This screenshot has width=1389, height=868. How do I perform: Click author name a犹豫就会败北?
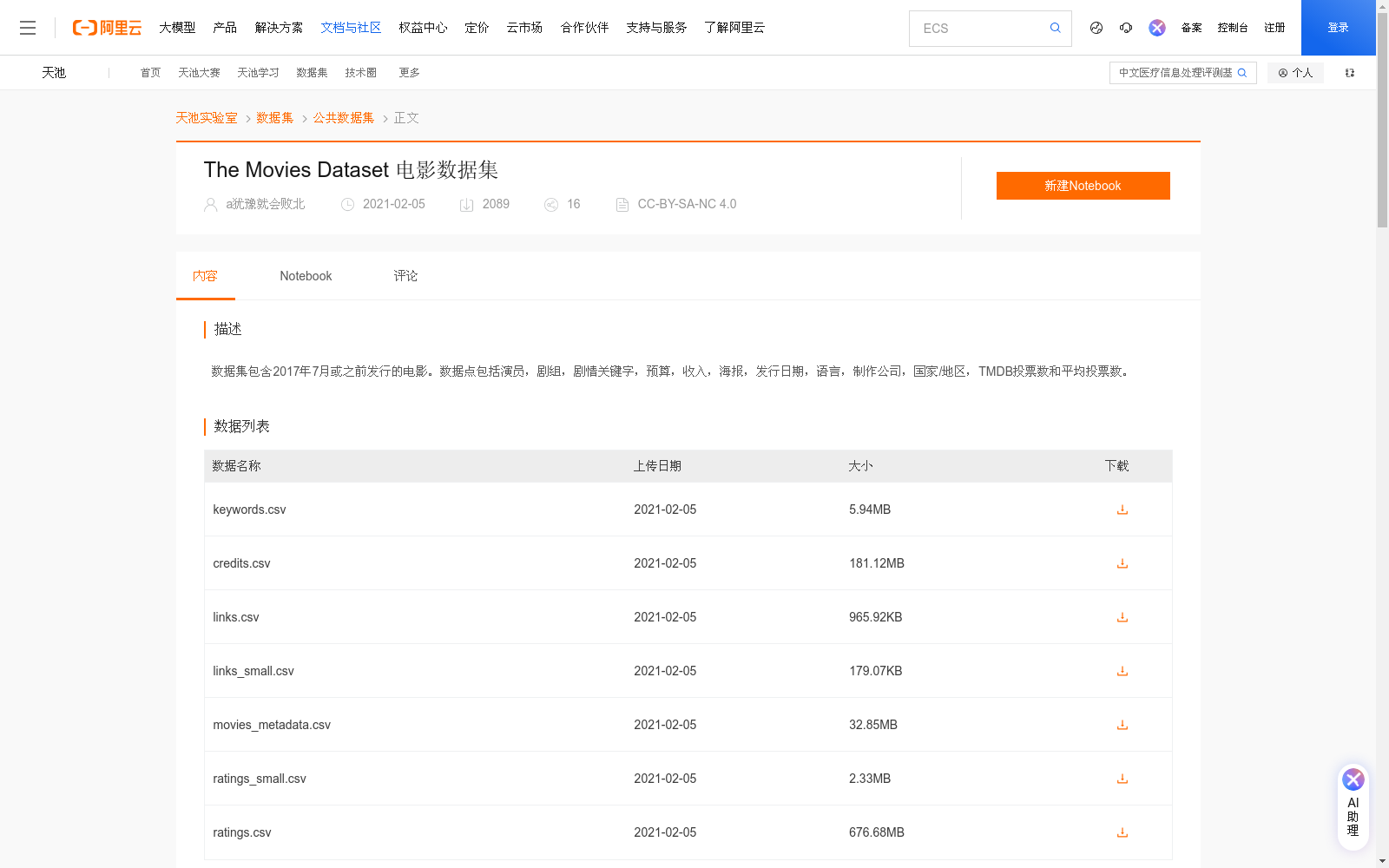(x=266, y=204)
